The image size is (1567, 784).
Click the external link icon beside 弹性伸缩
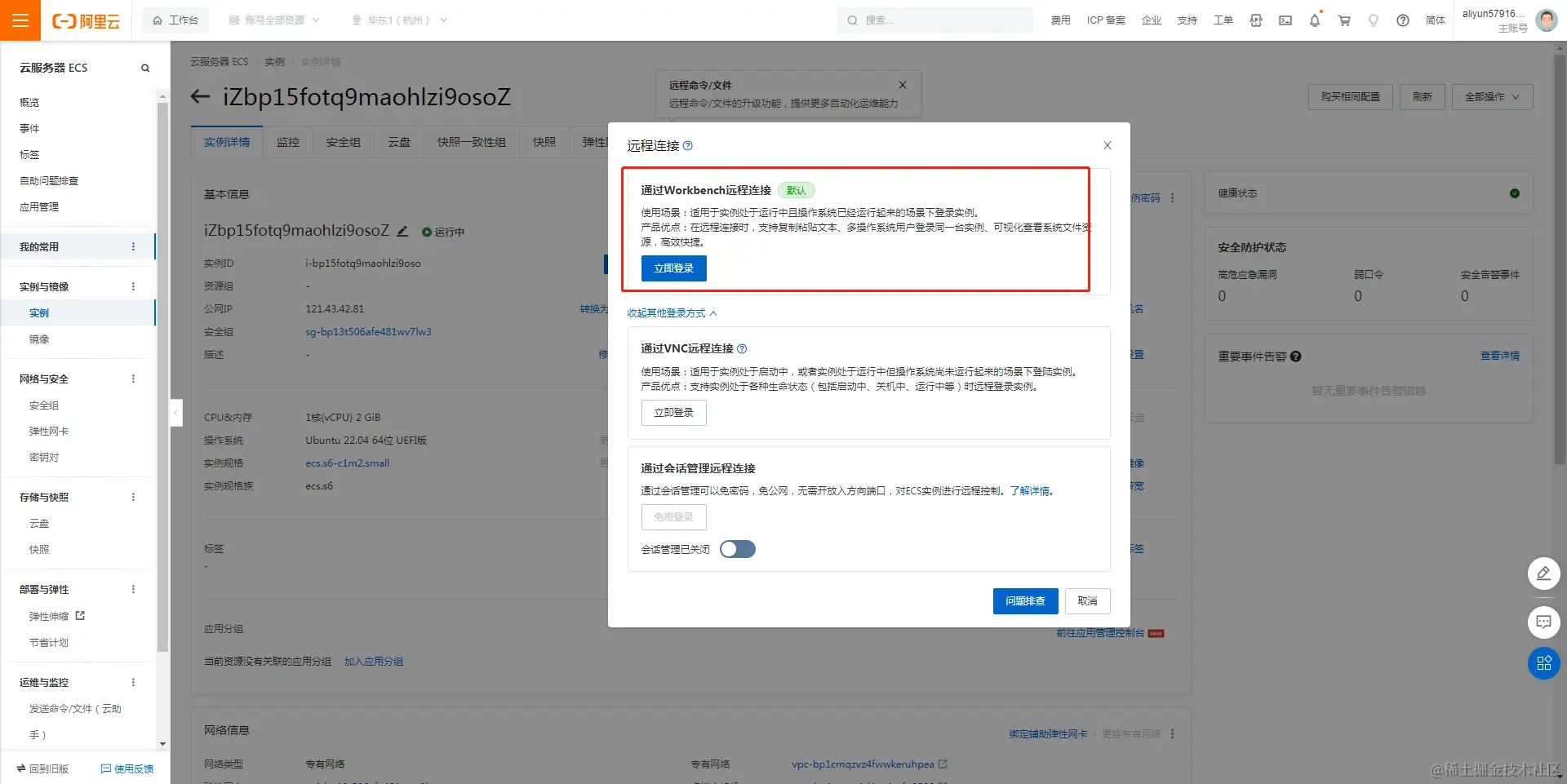80,616
